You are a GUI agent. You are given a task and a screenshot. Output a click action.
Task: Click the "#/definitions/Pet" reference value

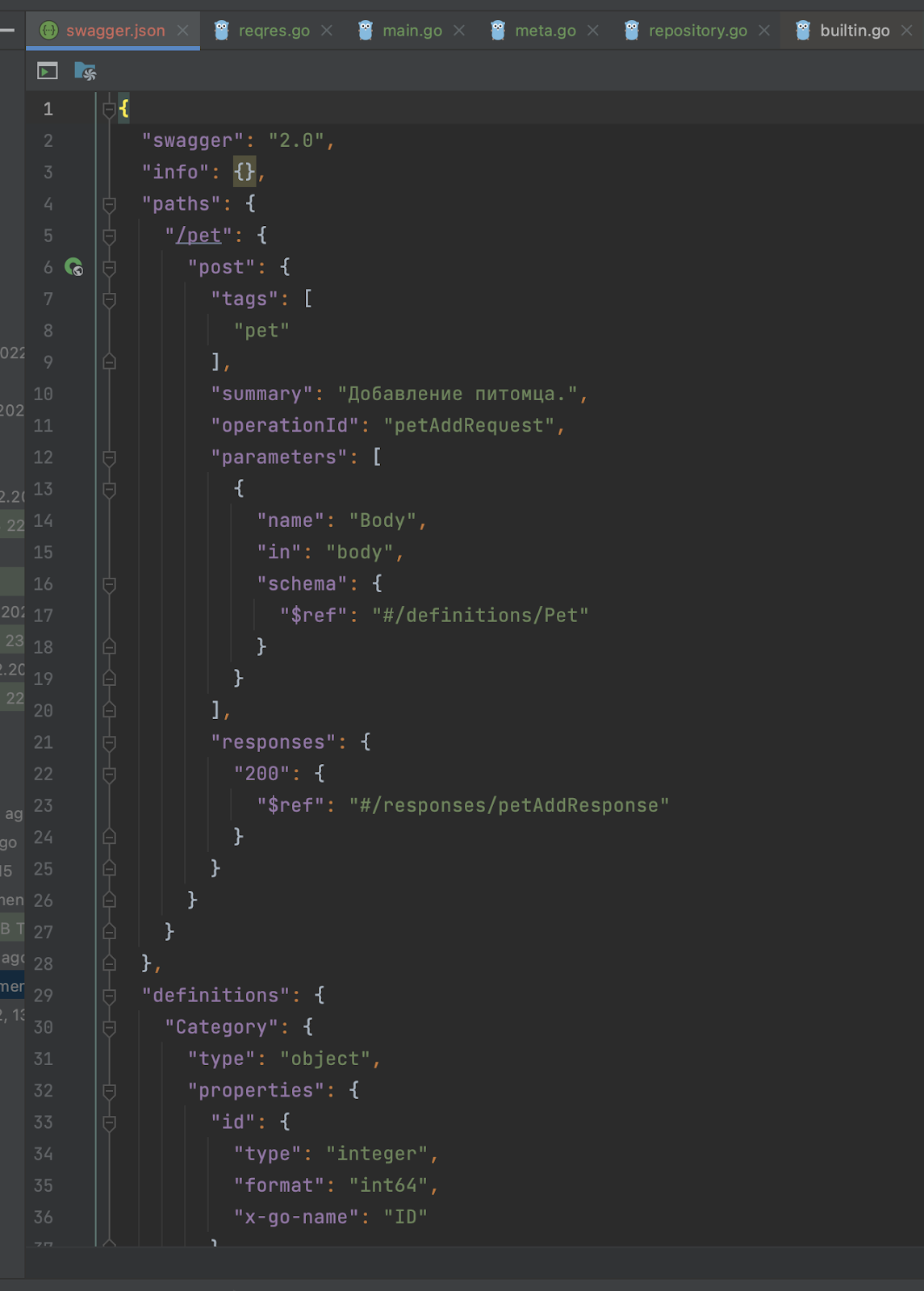coord(480,616)
